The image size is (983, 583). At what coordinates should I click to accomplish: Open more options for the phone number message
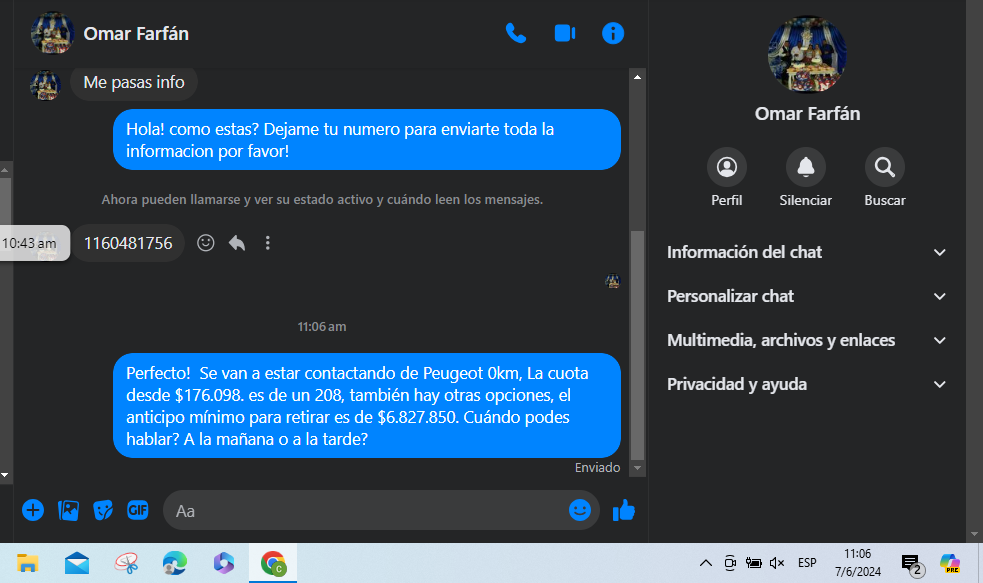(x=268, y=243)
